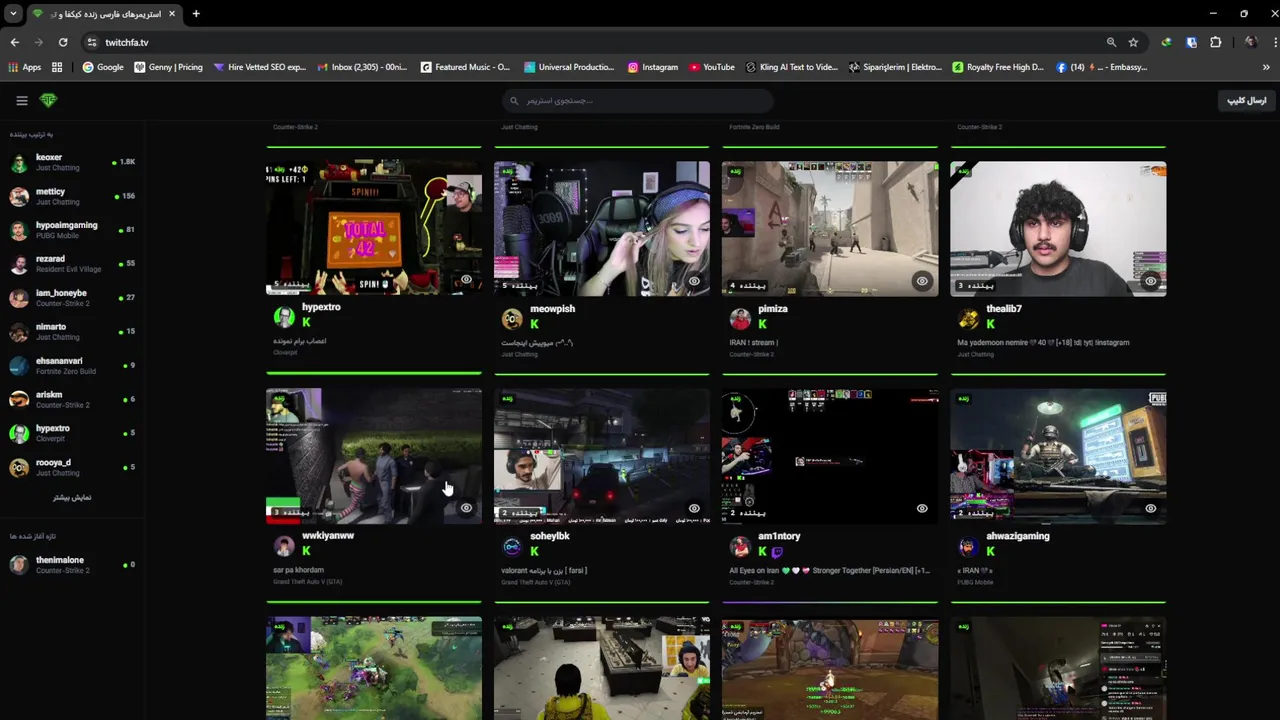Click the ارسال کلیپ button

click(x=1246, y=100)
